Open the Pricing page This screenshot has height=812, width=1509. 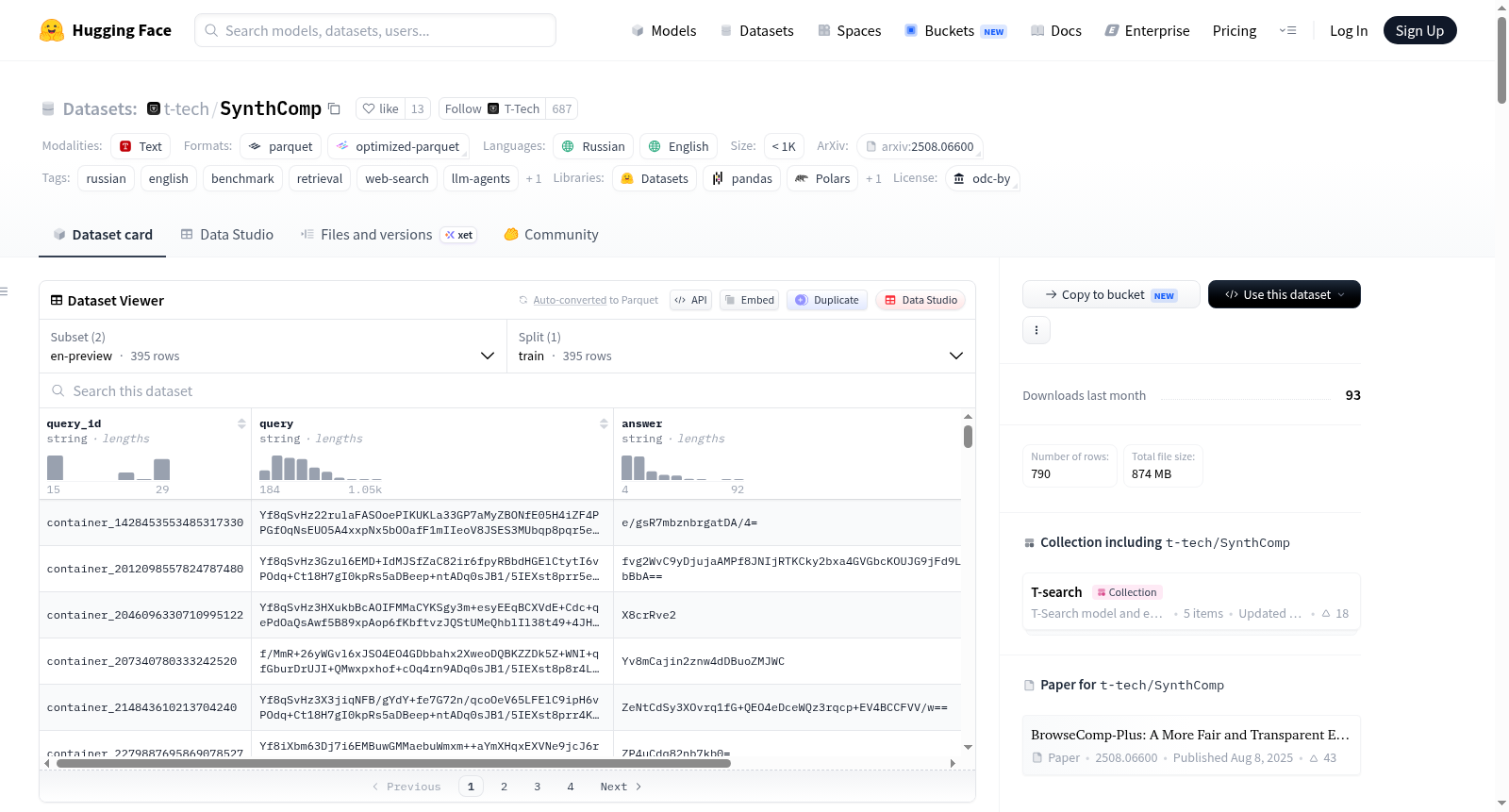click(x=1235, y=30)
